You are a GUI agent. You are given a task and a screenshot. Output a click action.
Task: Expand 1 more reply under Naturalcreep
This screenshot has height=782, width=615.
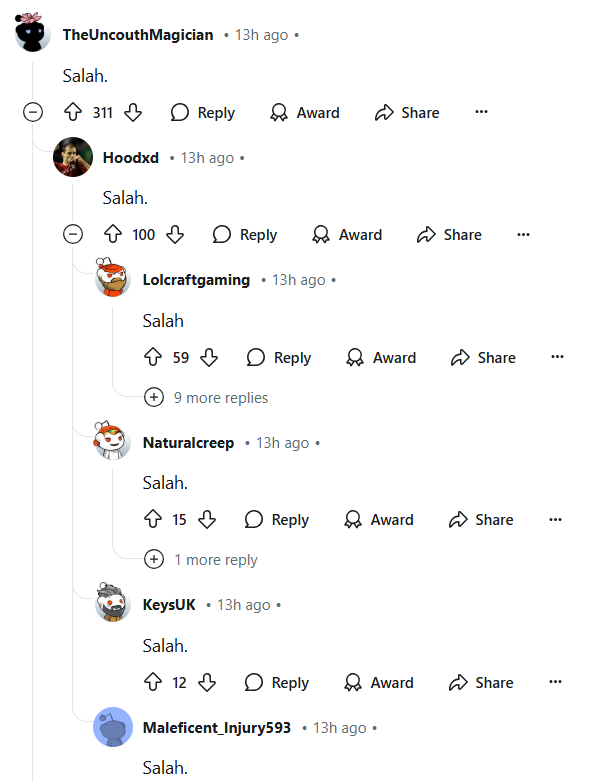tap(201, 560)
